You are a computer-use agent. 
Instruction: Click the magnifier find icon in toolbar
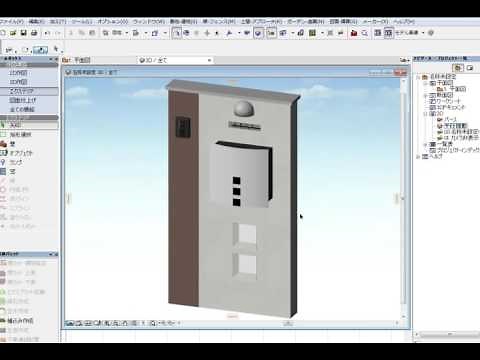pos(365,33)
